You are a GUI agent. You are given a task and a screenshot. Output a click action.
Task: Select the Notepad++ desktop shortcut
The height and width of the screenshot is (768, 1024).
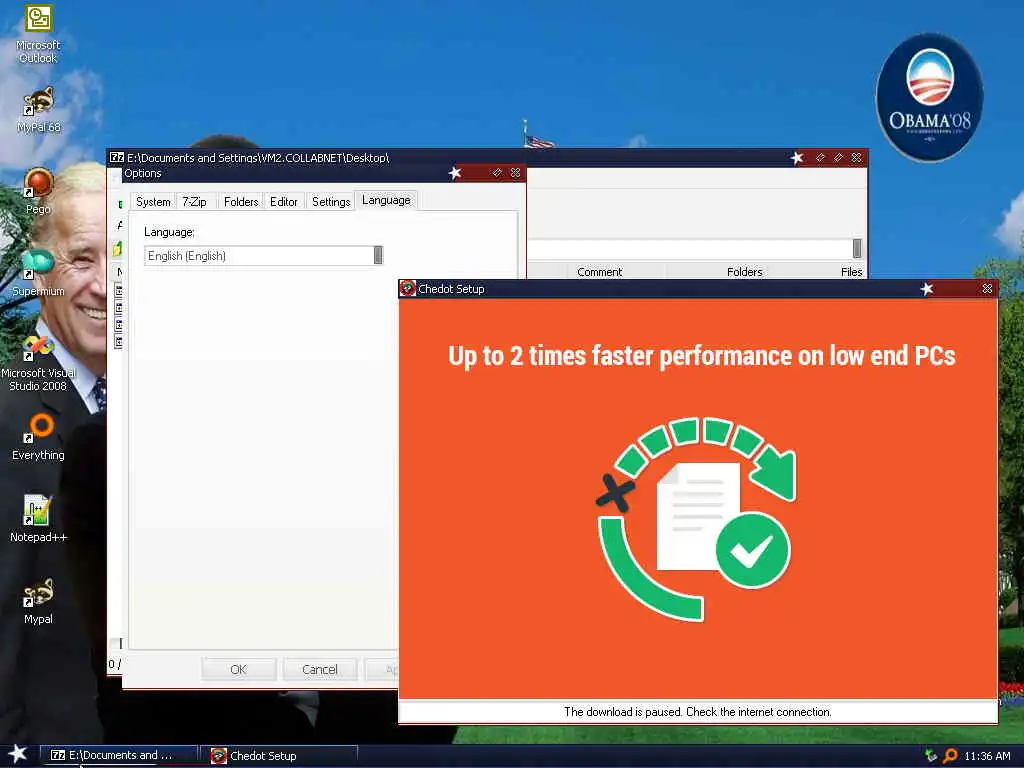pos(38,519)
